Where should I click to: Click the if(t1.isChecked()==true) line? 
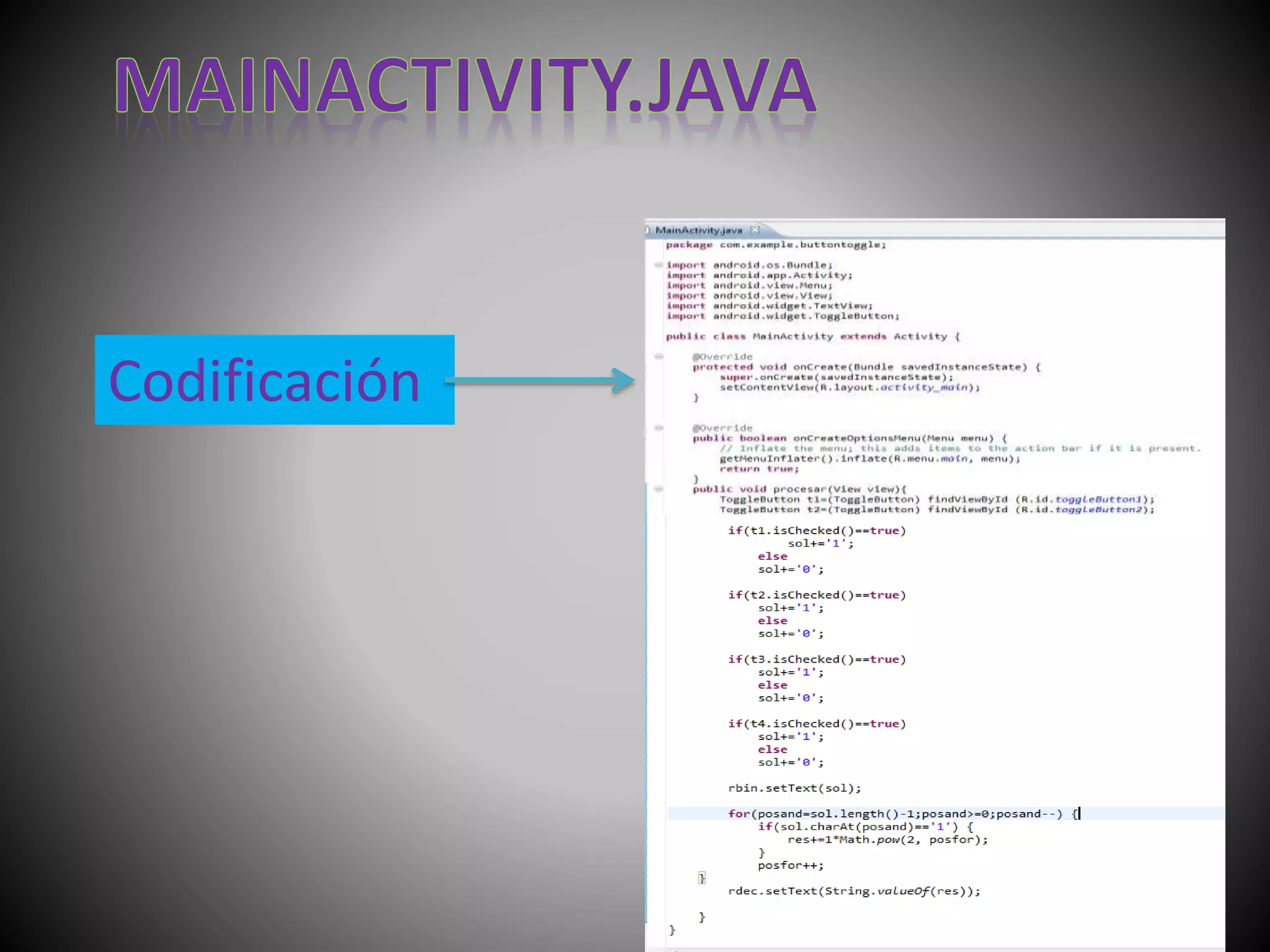click(817, 531)
